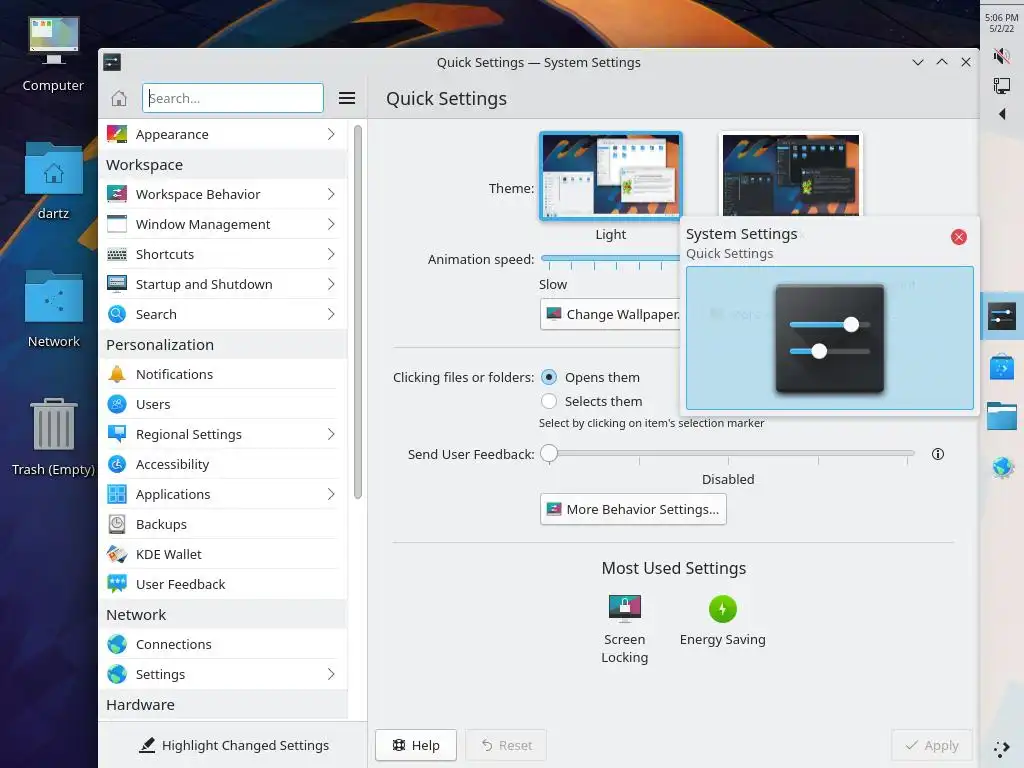
Task: Open the file manager in the panel
Action: pos(1001,416)
